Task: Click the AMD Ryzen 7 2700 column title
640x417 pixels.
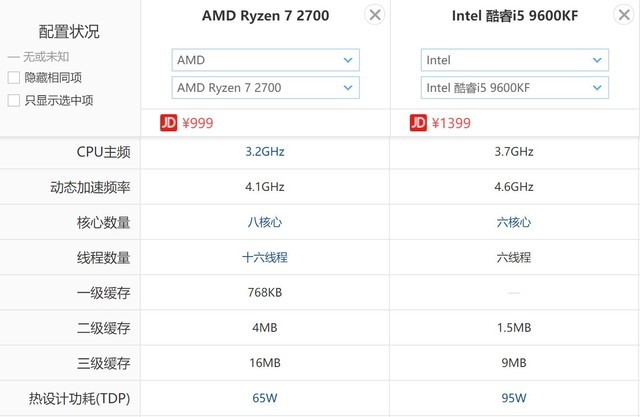Action: 265,16
